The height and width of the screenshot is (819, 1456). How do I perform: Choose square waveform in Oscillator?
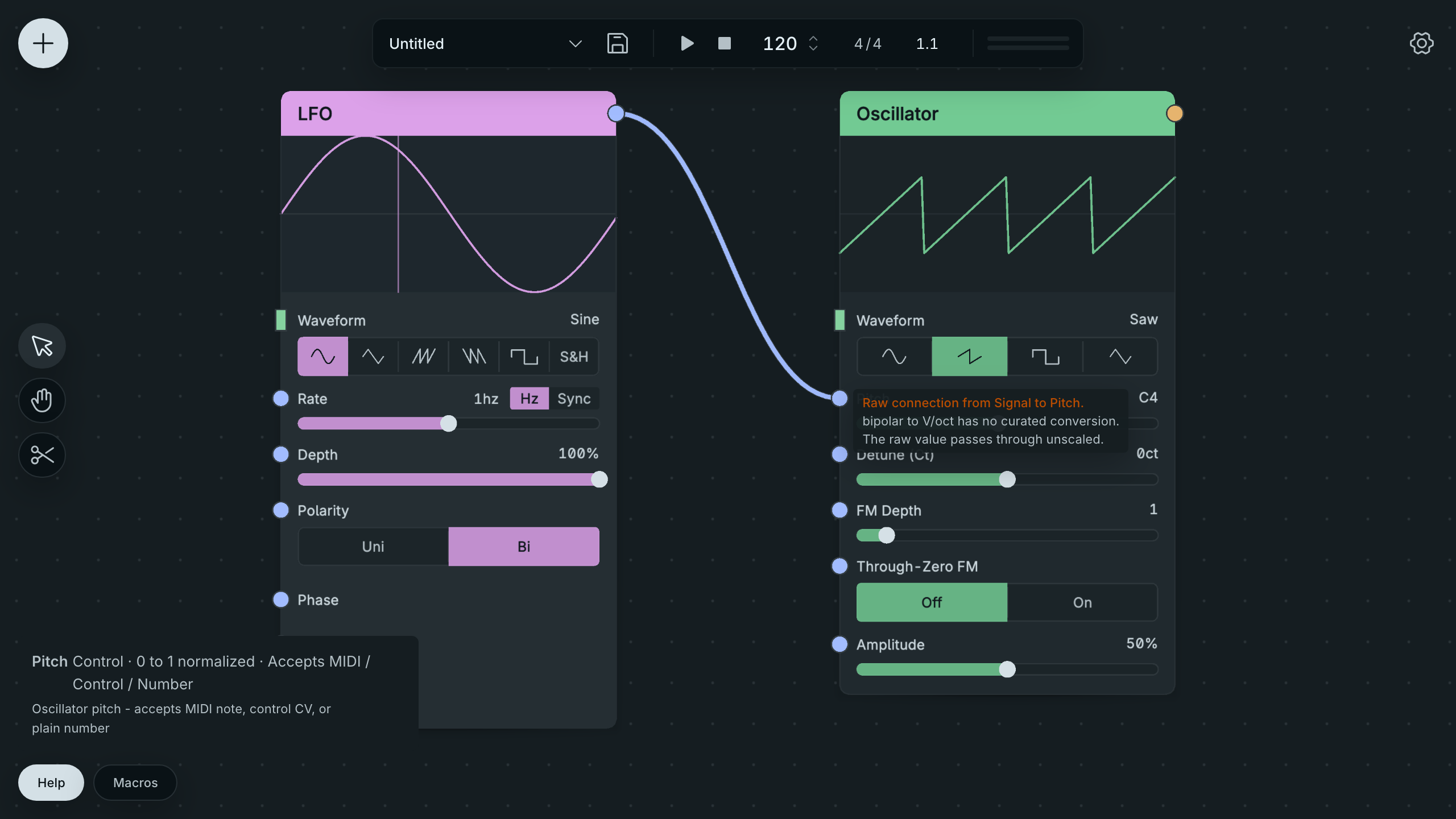(x=1045, y=357)
